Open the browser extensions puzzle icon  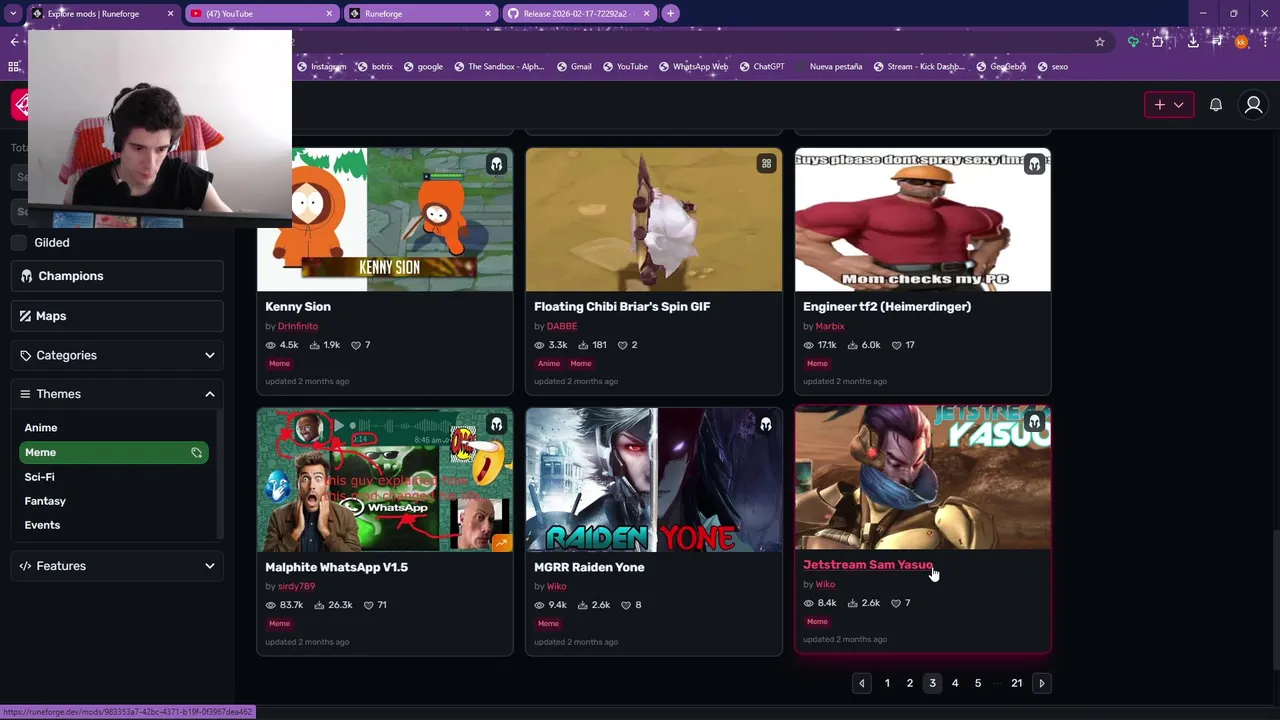(1158, 42)
